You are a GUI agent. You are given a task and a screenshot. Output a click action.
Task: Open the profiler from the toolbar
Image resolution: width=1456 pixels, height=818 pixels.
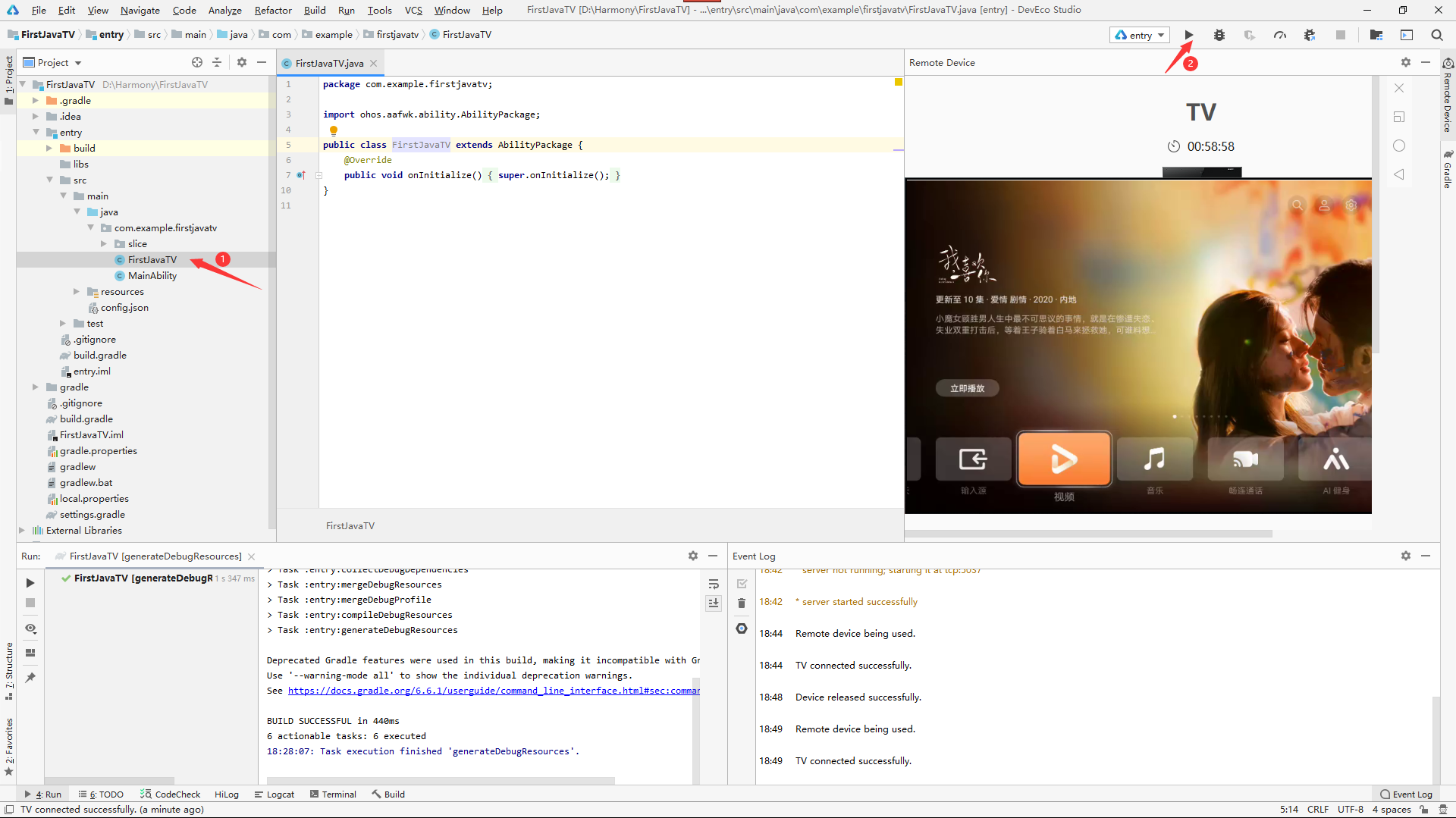(x=1280, y=35)
